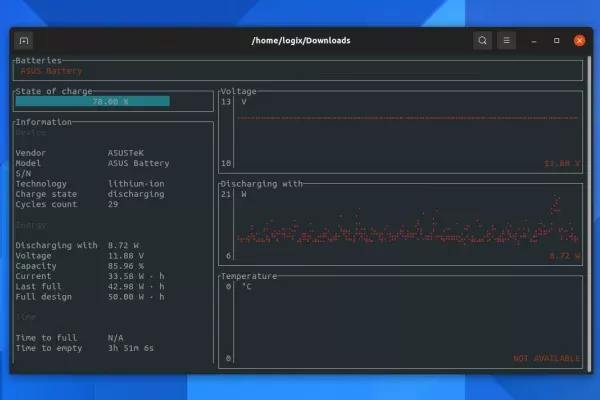Close the terminal with the orange X button
The height and width of the screenshot is (400, 600).
pyautogui.click(x=579, y=41)
